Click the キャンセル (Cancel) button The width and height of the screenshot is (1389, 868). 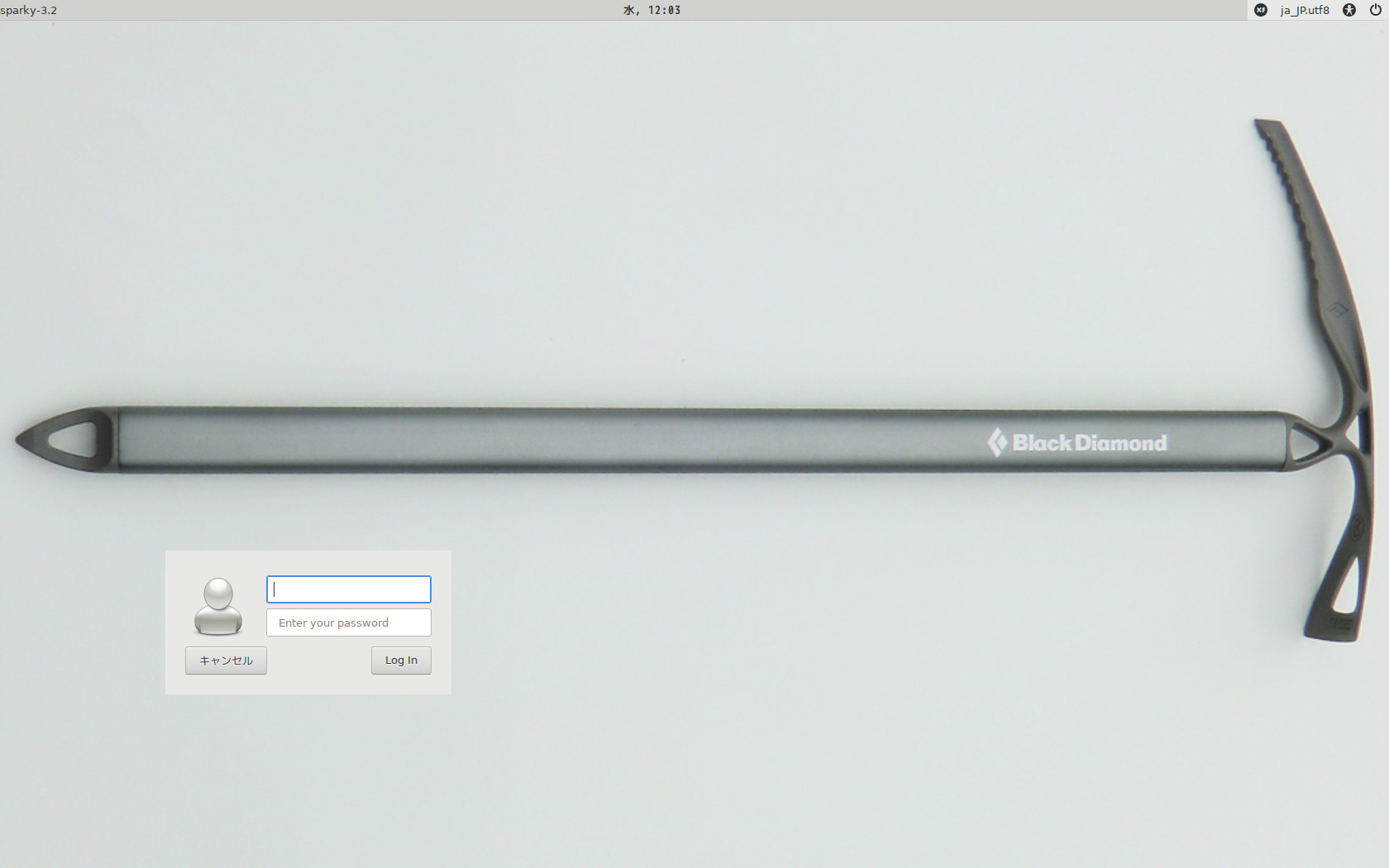tap(226, 661)
